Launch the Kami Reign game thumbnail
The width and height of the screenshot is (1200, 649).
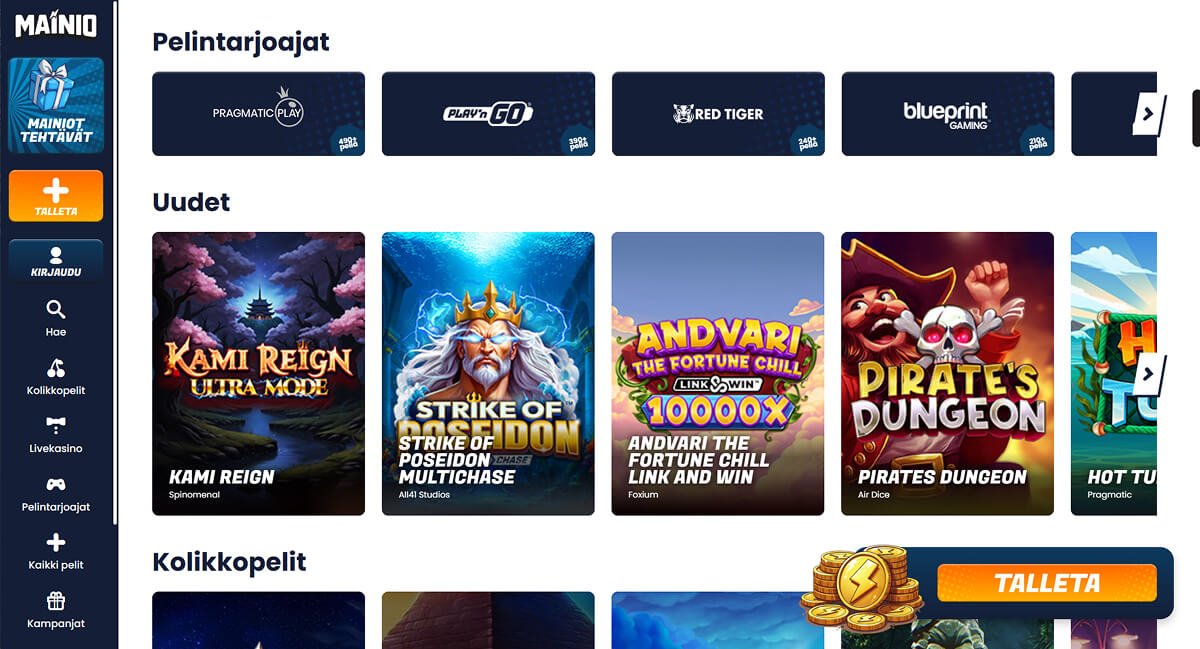point(258,374)
